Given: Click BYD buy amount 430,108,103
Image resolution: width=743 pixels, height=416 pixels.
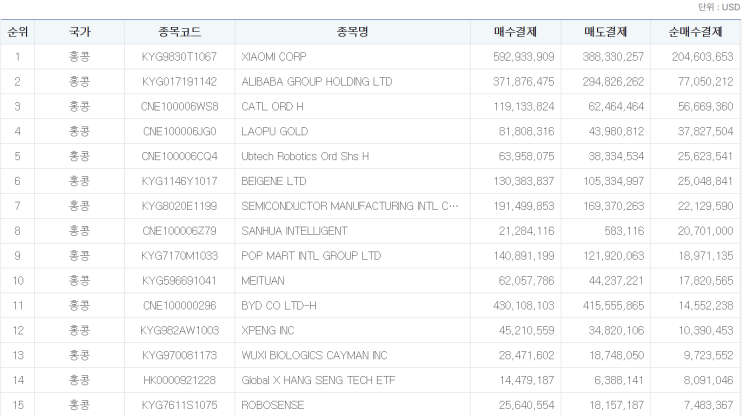Looking at the screenshot, I should 524,306.
